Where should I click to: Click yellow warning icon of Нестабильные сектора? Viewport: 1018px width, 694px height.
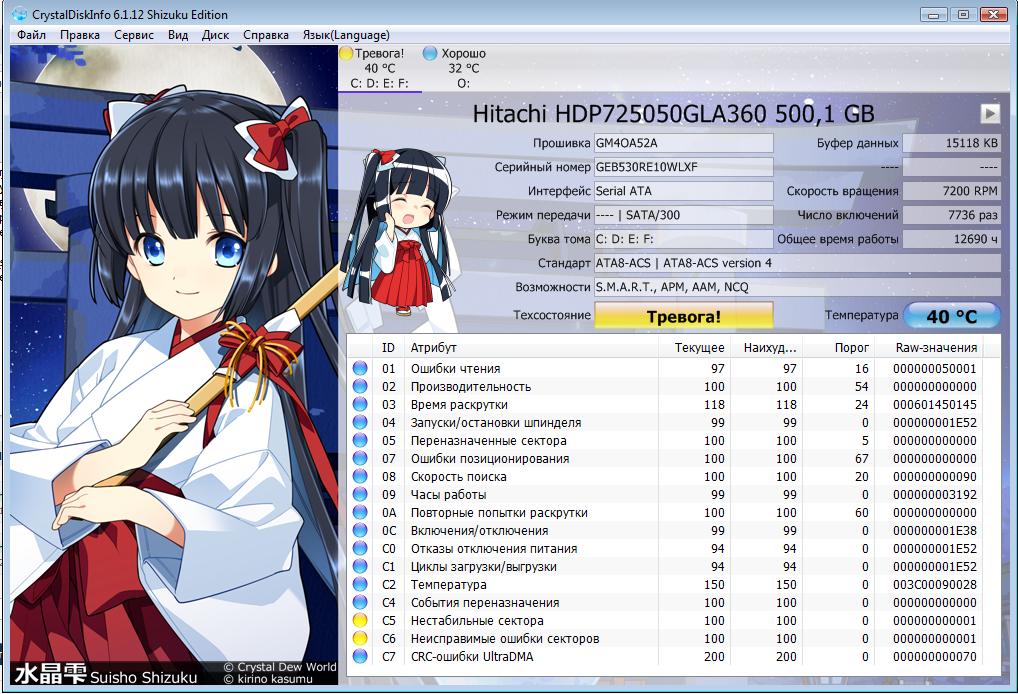360,621
